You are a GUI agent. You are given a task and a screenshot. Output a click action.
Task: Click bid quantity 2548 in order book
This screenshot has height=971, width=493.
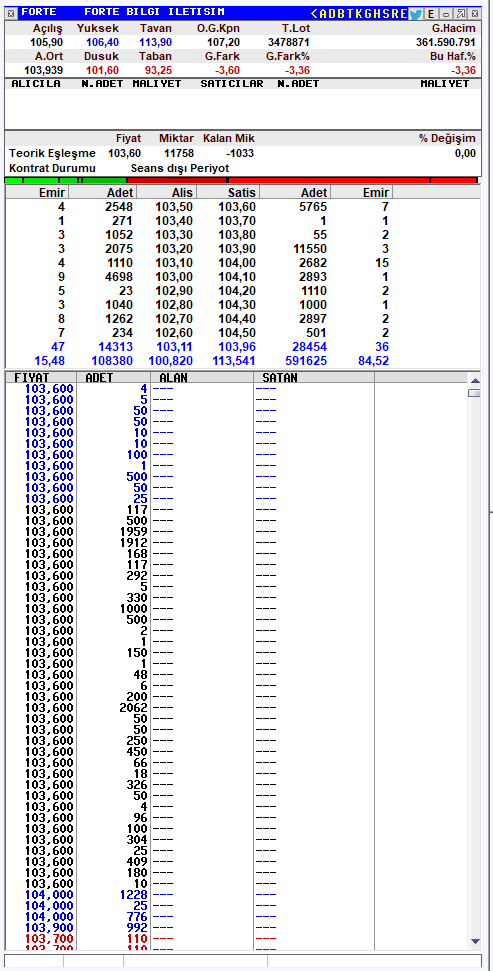120,207
